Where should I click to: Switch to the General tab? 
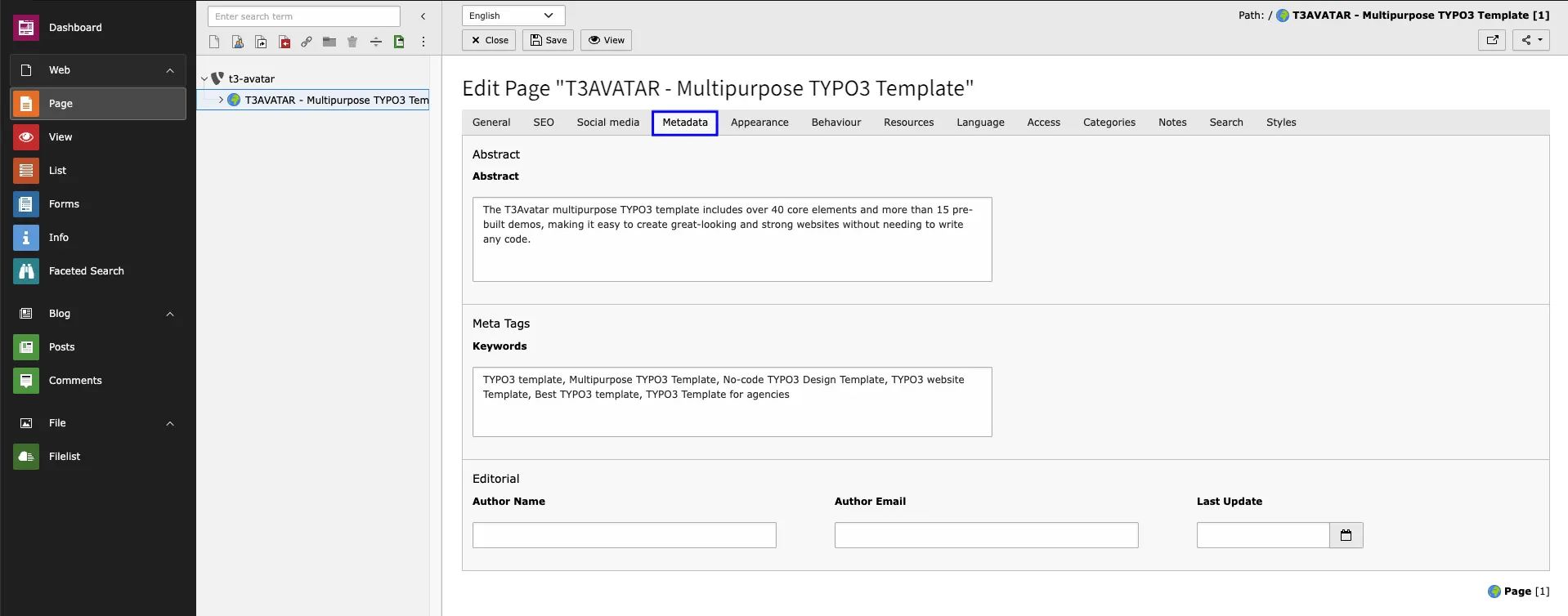[x=491, y=123]
